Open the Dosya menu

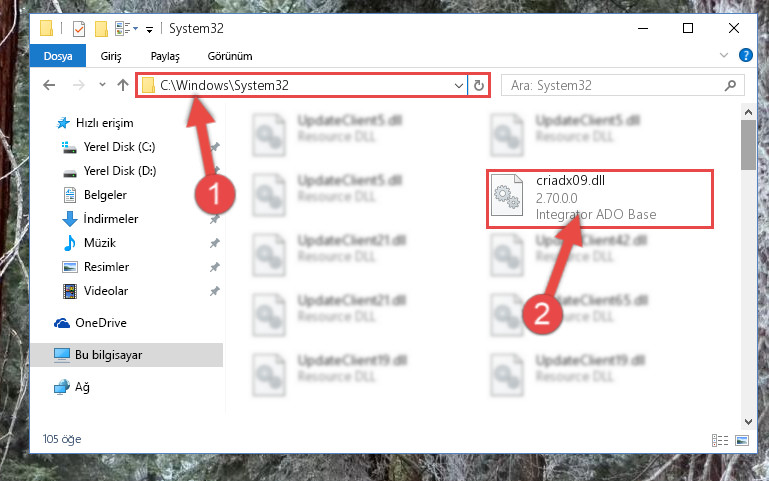pos(58,56)
